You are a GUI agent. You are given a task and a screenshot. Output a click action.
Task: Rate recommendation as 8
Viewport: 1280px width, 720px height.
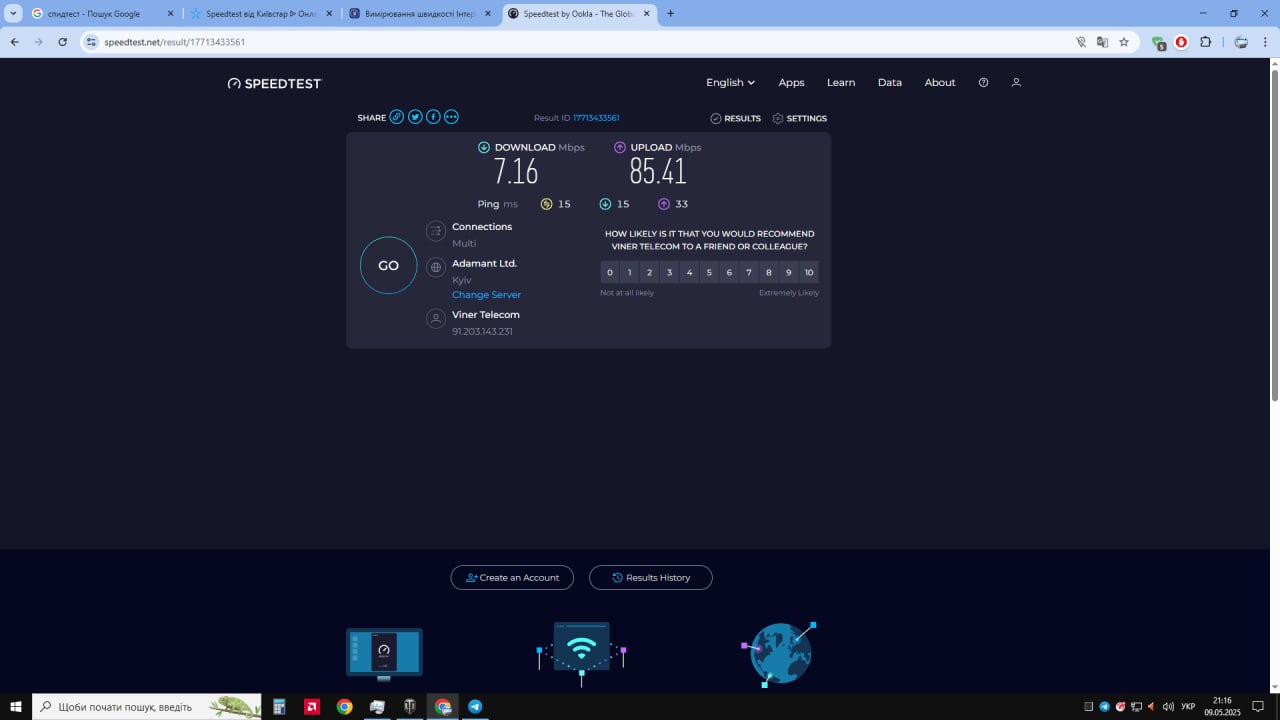(x=769, y=272)
